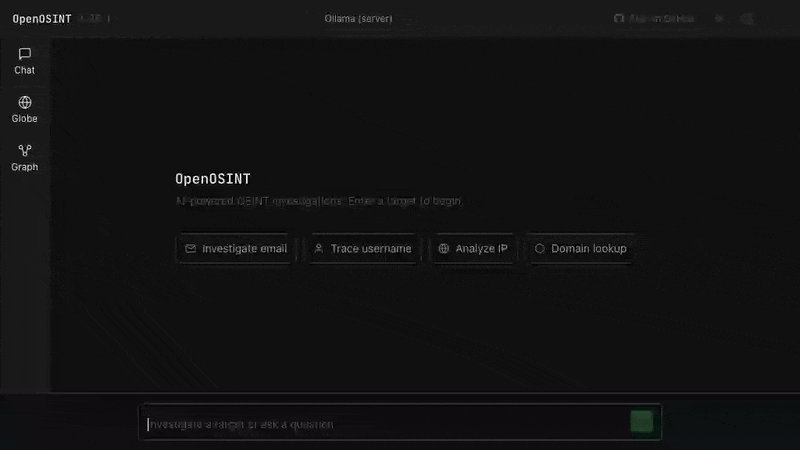Open the settings icon at top right
The height and width of the screenshot is (450, 800).
coord(747,19)
